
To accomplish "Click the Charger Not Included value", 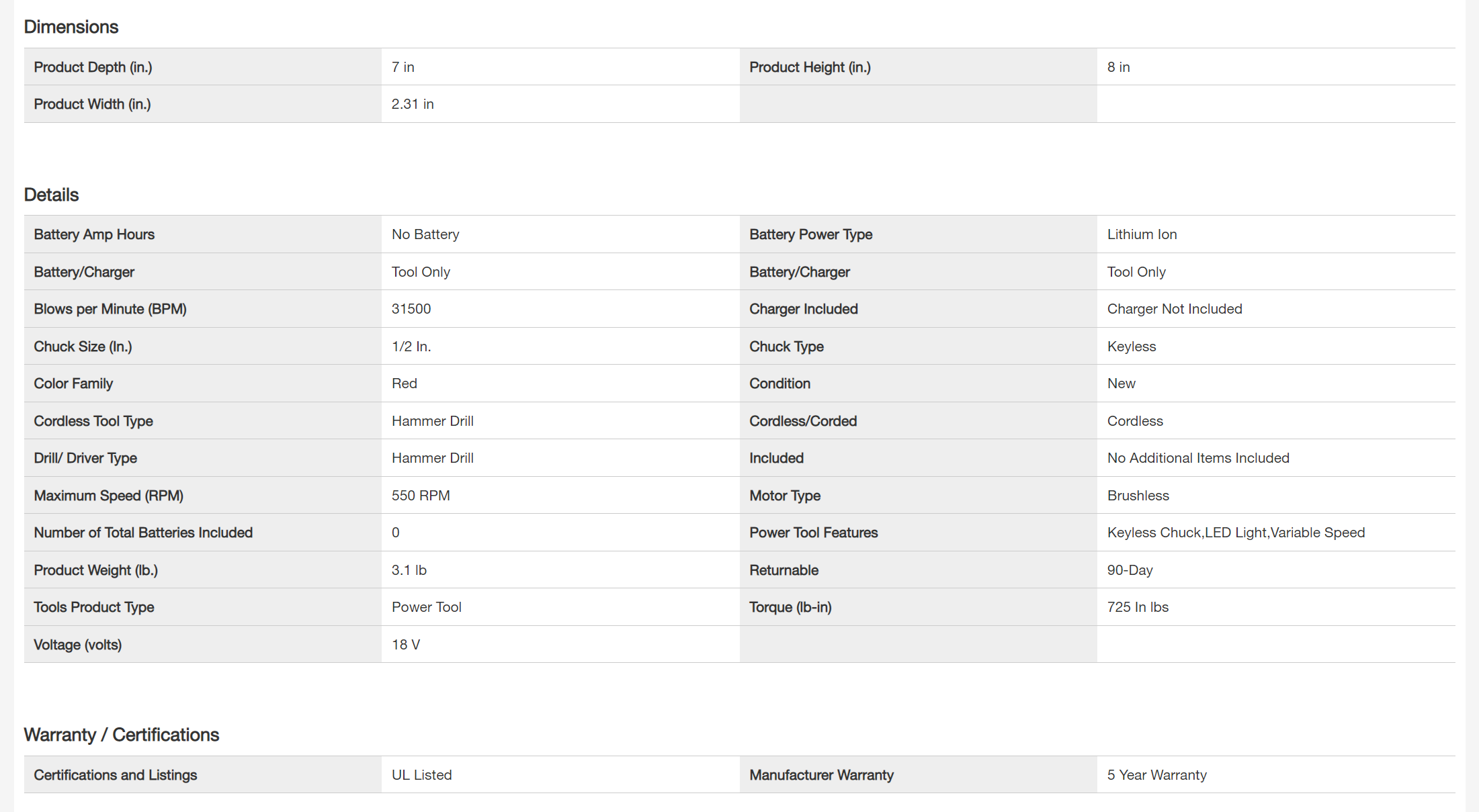I will click(1175, 309).
